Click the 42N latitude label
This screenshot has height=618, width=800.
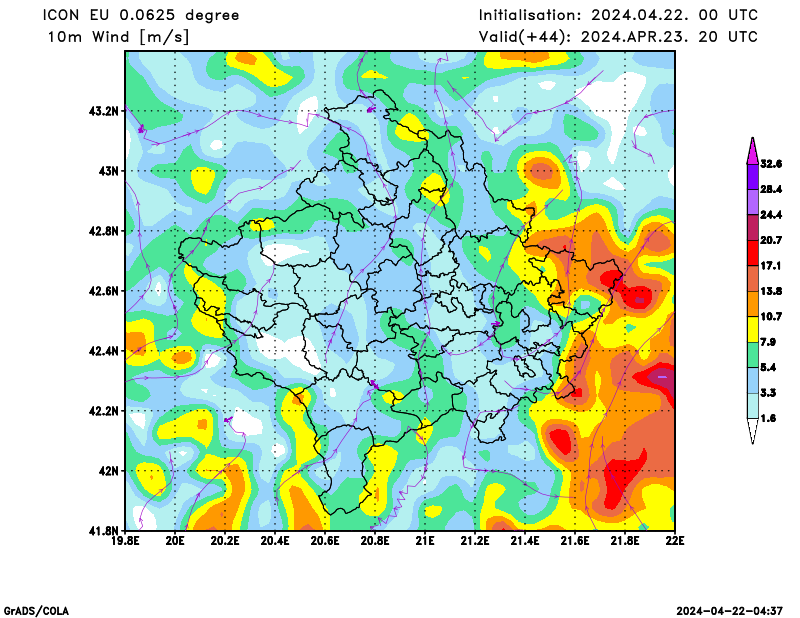[x=108, y=471]
